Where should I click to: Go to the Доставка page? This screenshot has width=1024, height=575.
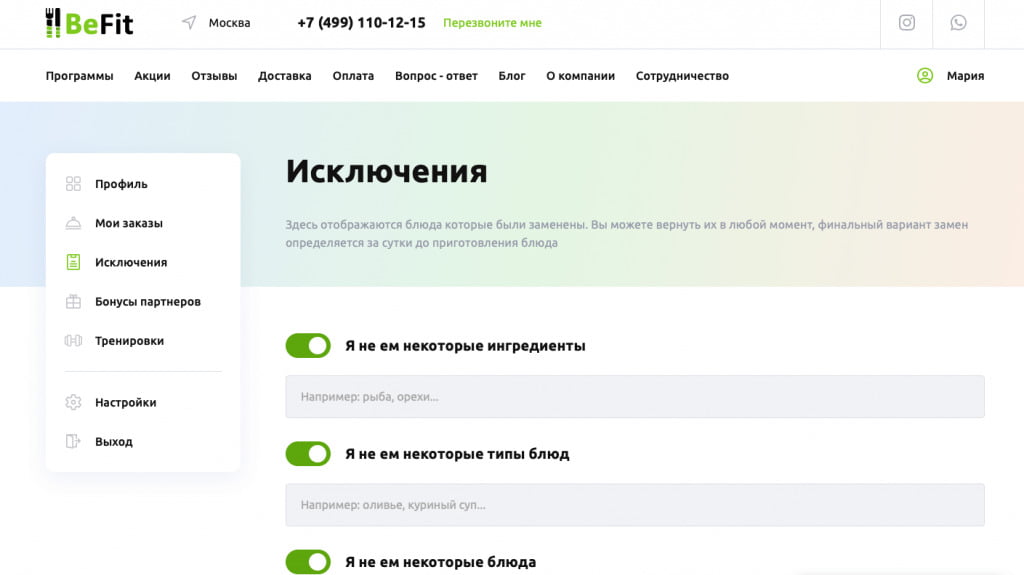pos(285,76)
